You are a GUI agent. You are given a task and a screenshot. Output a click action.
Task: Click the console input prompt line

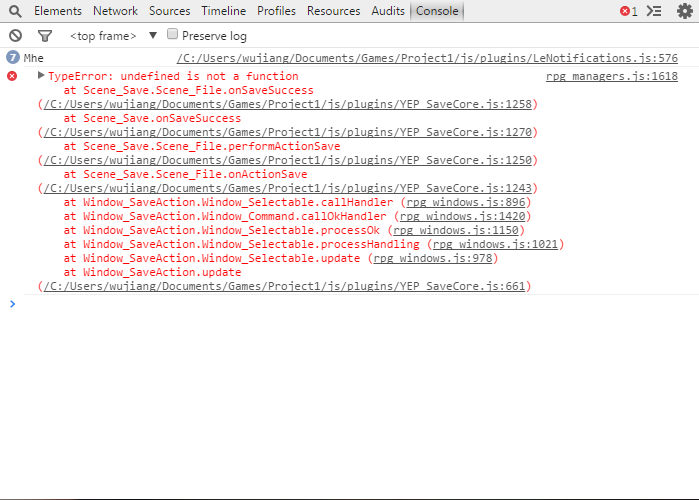(350, 304)
